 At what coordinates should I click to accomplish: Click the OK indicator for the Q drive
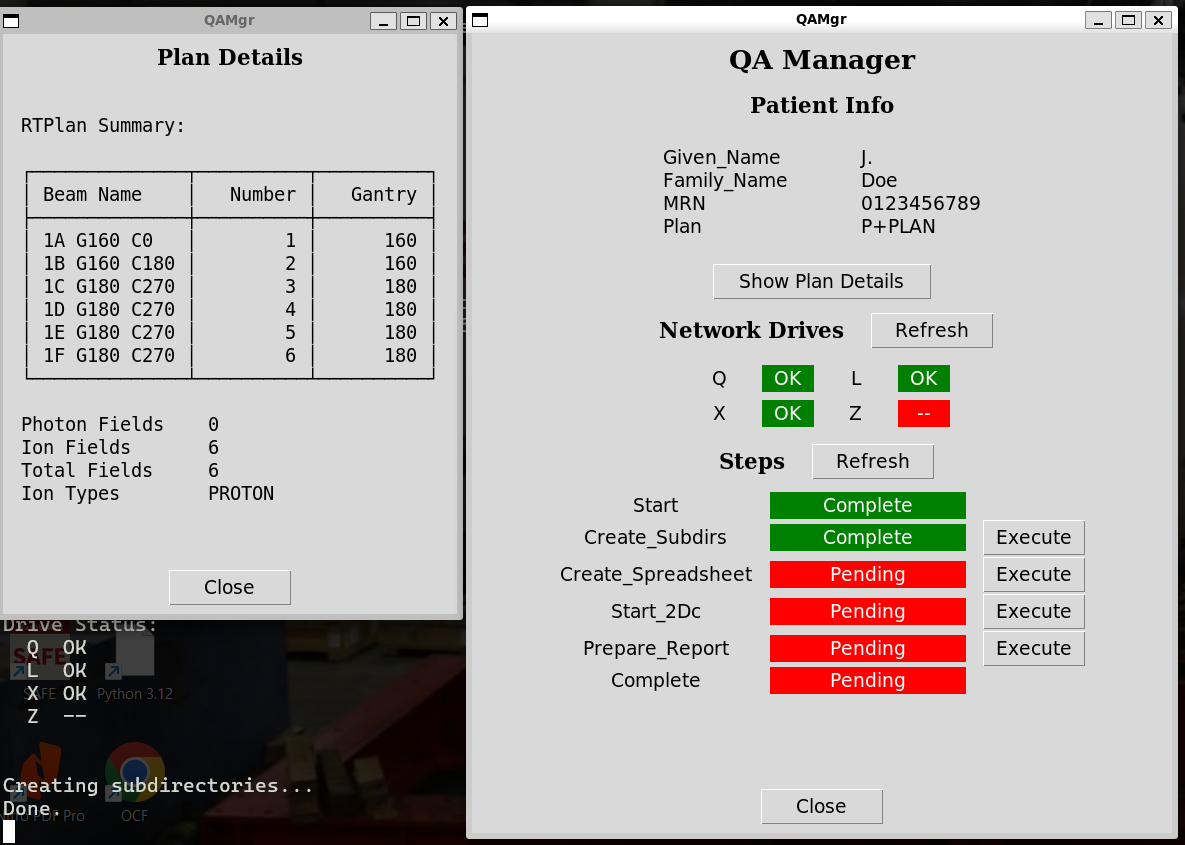(x=787, y=378)
